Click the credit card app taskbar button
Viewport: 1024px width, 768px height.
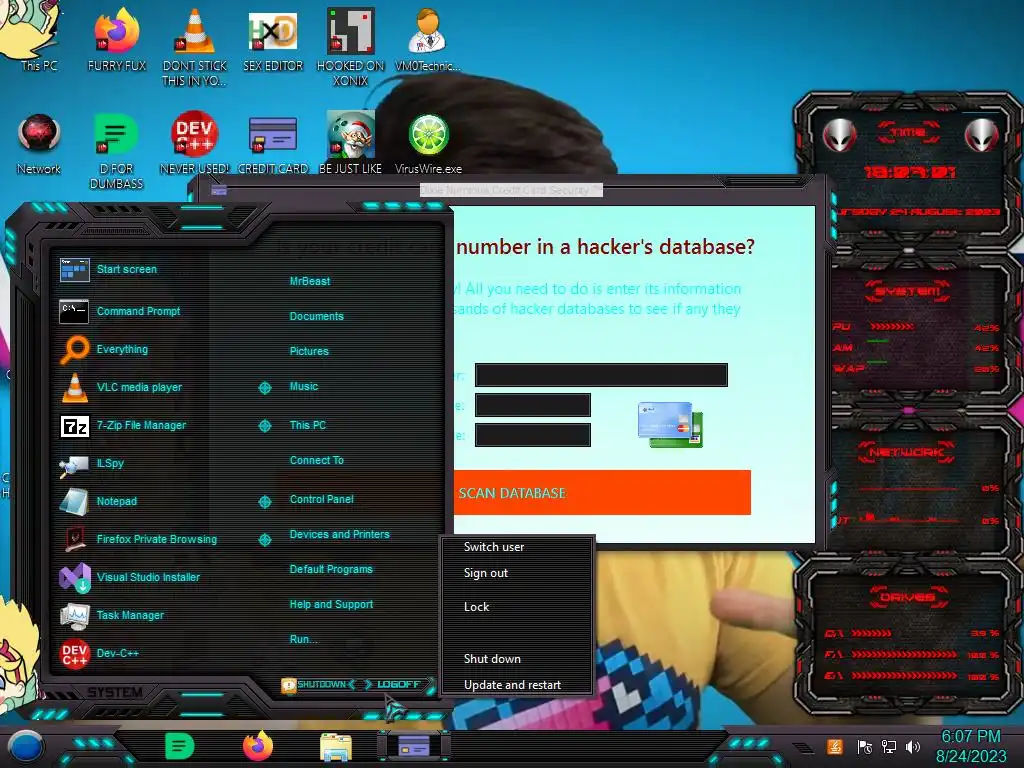tap(414, 746)
